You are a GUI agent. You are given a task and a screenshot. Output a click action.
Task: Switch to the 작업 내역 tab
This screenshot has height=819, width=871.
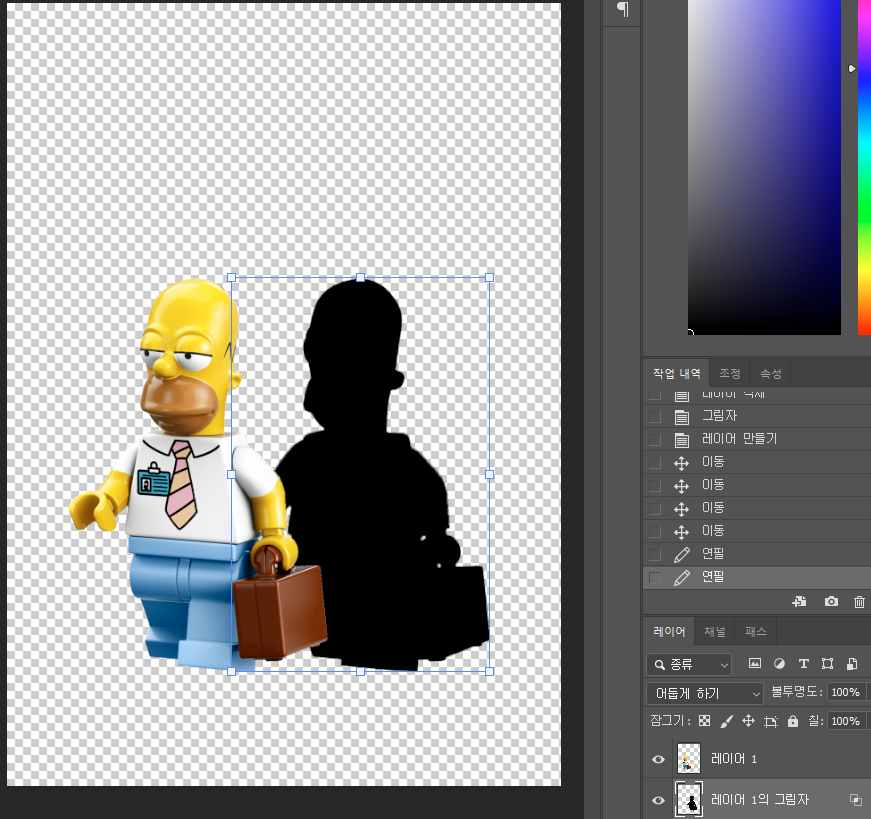coord(676,373)
